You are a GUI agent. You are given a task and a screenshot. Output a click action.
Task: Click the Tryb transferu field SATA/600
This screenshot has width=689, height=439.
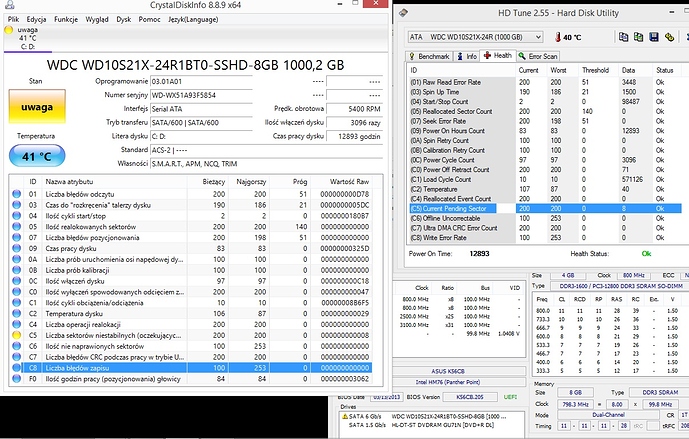click(x=201, y=123)
